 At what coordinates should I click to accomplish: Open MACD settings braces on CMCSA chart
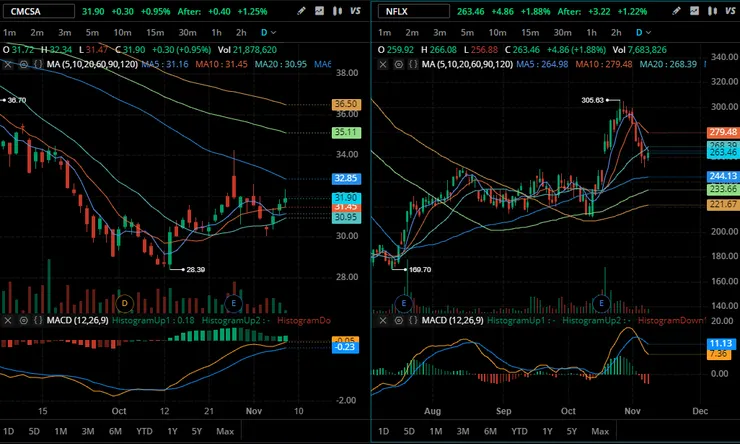point(38,320)
